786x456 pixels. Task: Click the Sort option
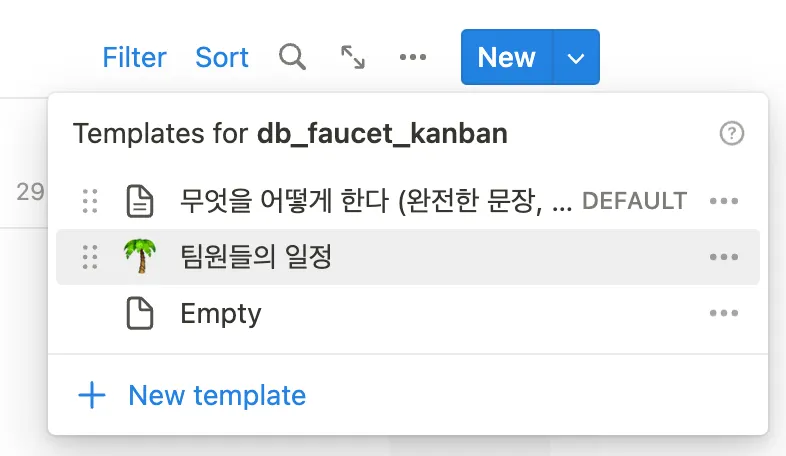[222, 57]
